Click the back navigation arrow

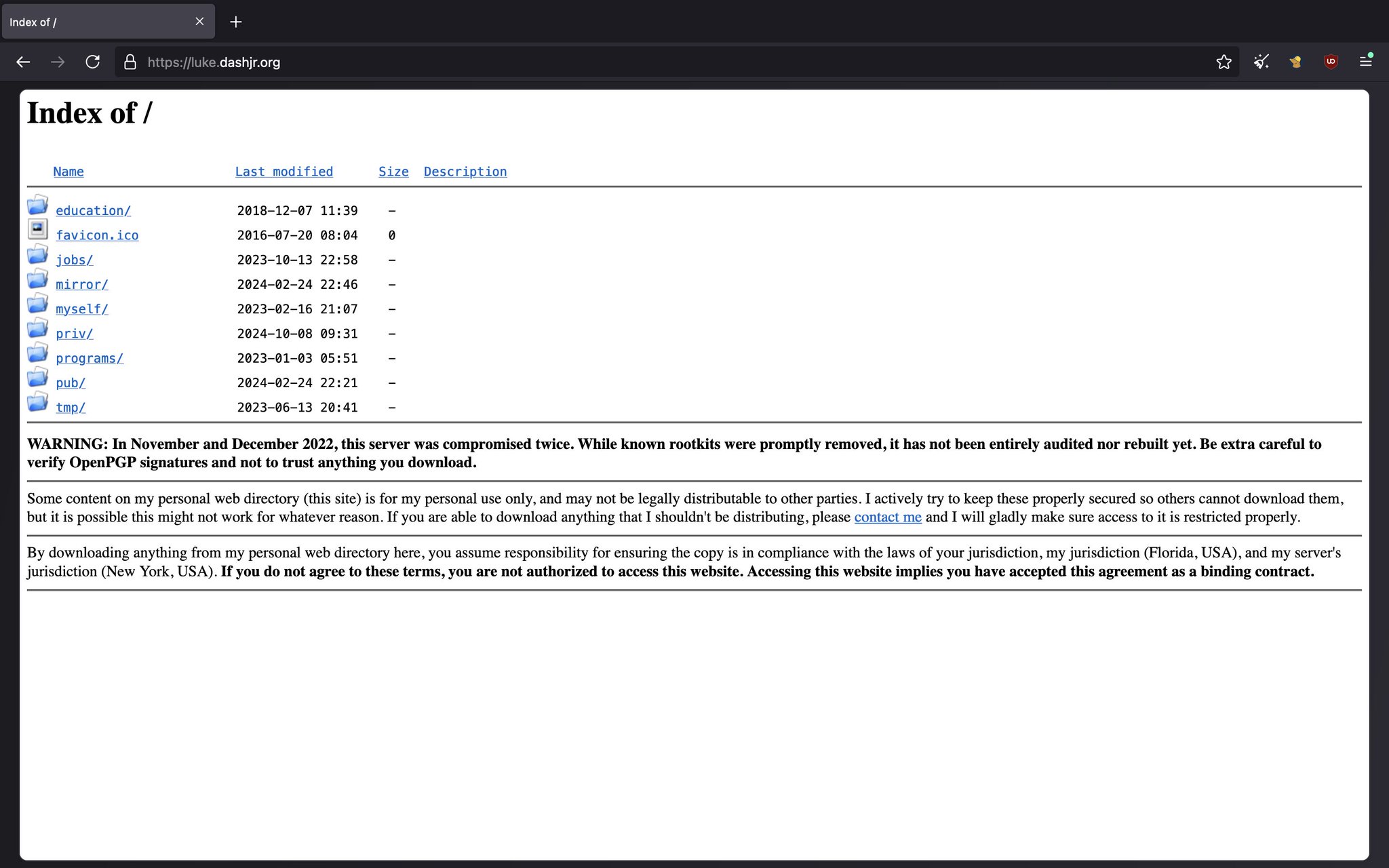pyautogui.click(x=23, y=62)
